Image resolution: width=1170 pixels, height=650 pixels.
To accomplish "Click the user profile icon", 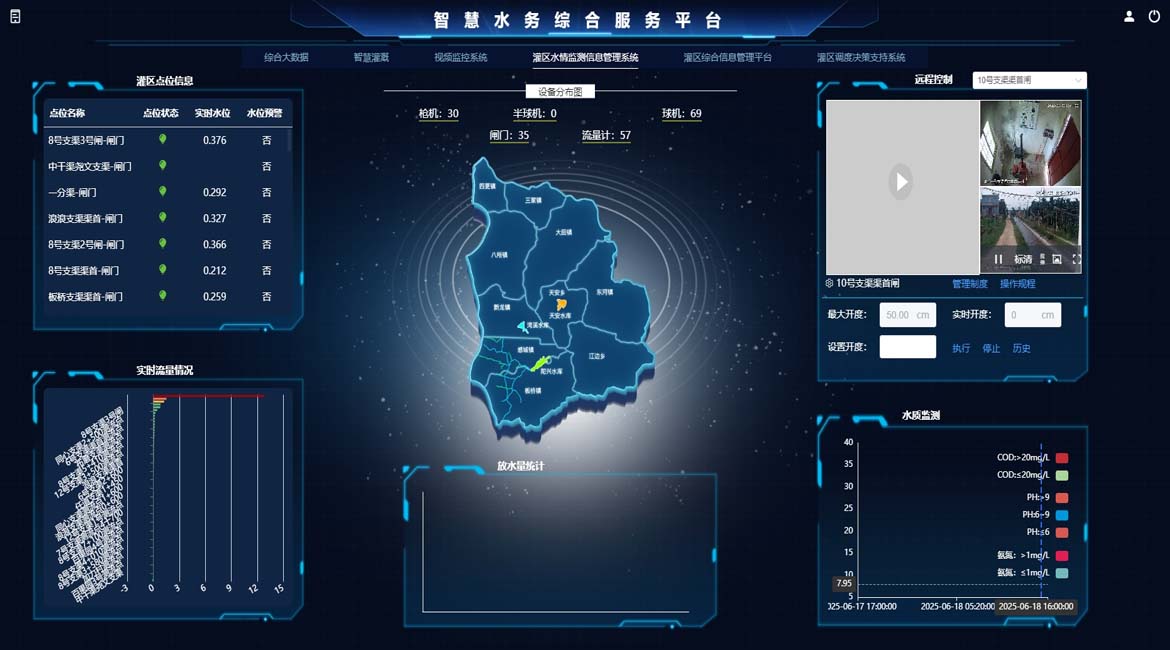I will coord(1129,16).
